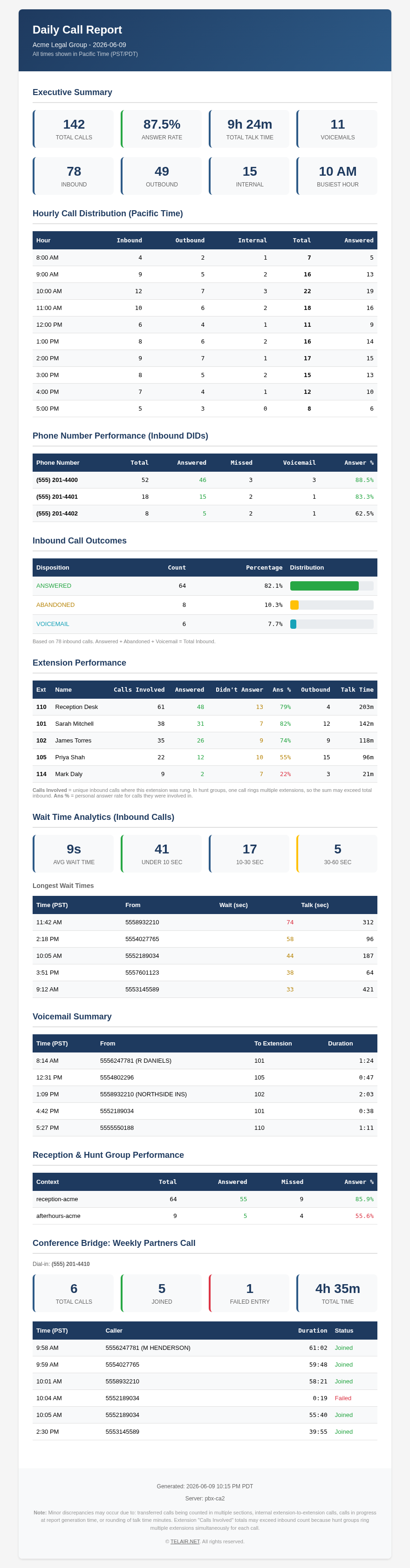410x1568 pixels.
Task: Click the Hour column header
Action: click(43, 241)
